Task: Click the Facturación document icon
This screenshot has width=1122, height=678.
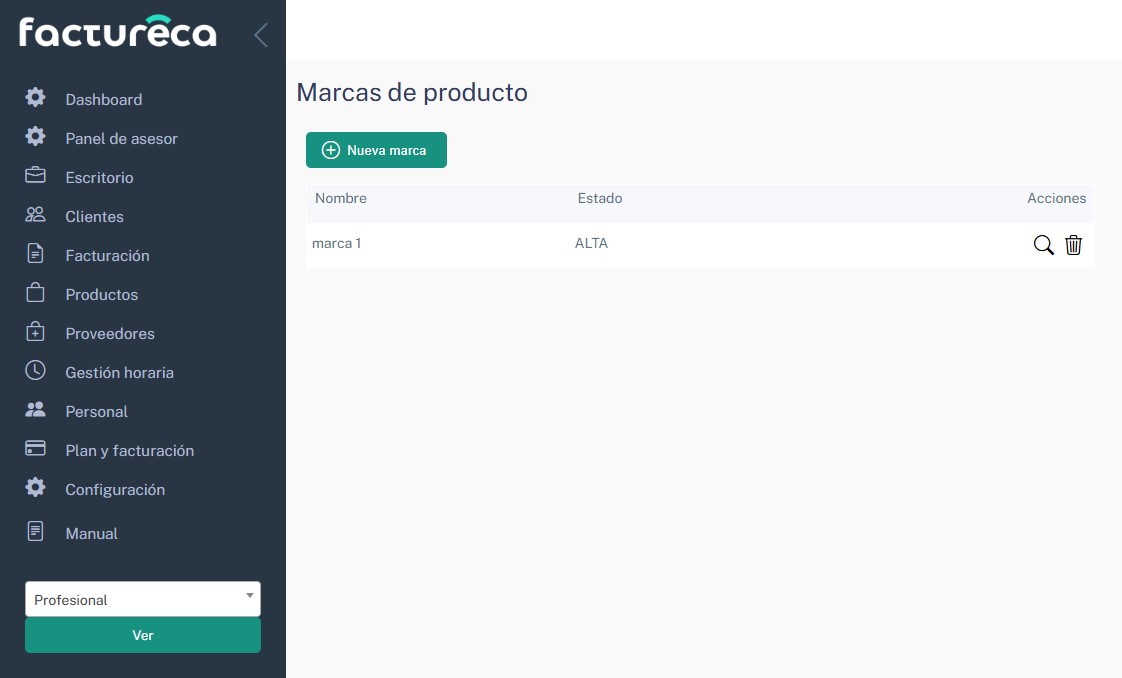Action: tap(35, 254)
